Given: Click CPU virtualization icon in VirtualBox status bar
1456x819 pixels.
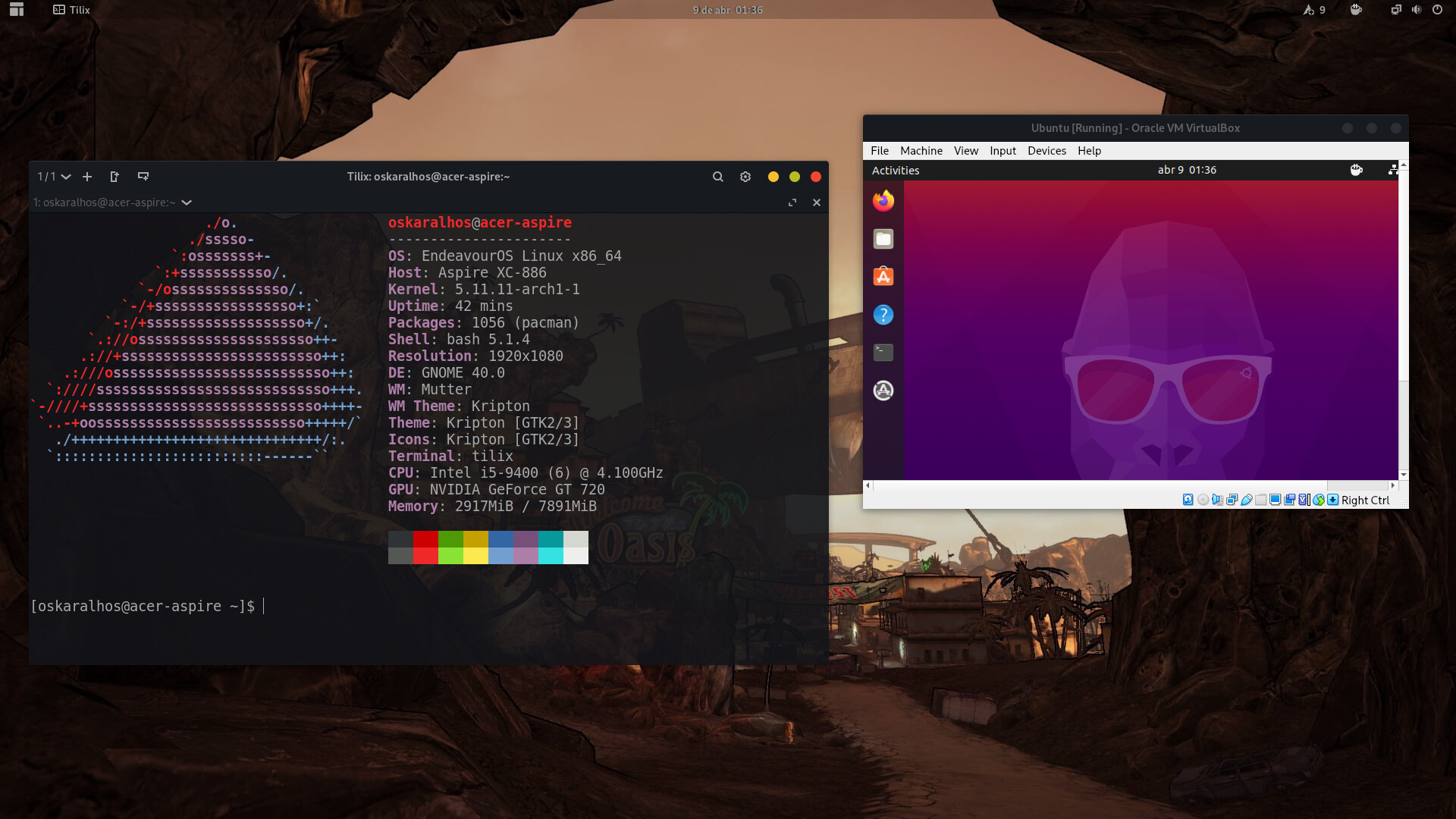Looking at the screenshot, I should click(x=1304, y=500).
